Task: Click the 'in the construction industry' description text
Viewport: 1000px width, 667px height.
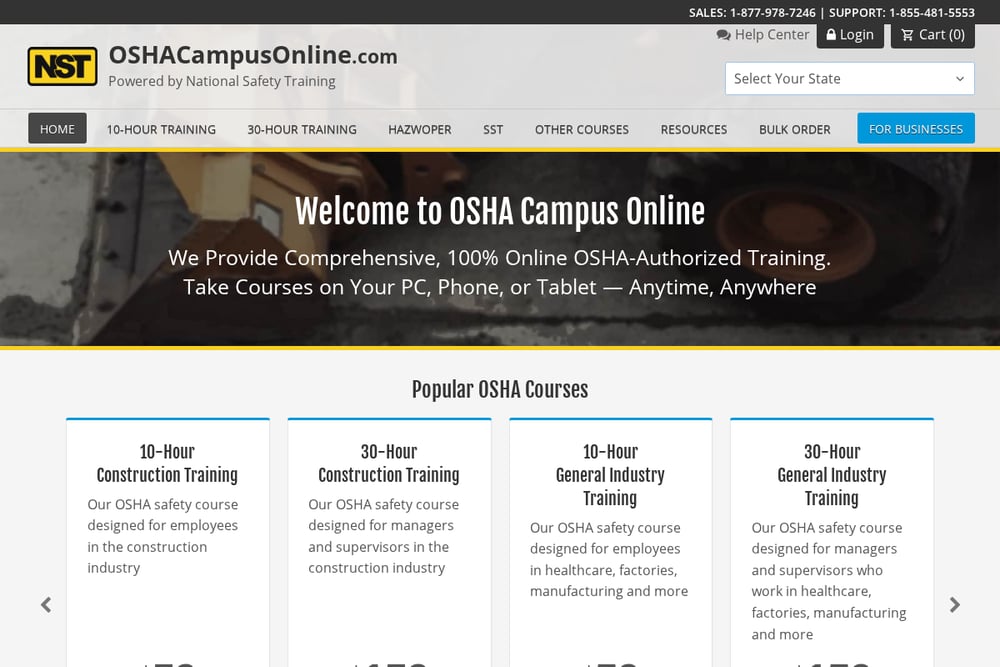Action: coord(147,557)
